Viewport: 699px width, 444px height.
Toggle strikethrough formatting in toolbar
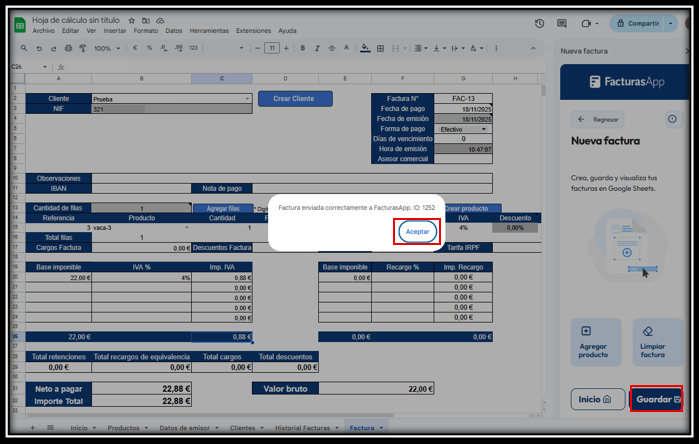click(x=332, y=48)
